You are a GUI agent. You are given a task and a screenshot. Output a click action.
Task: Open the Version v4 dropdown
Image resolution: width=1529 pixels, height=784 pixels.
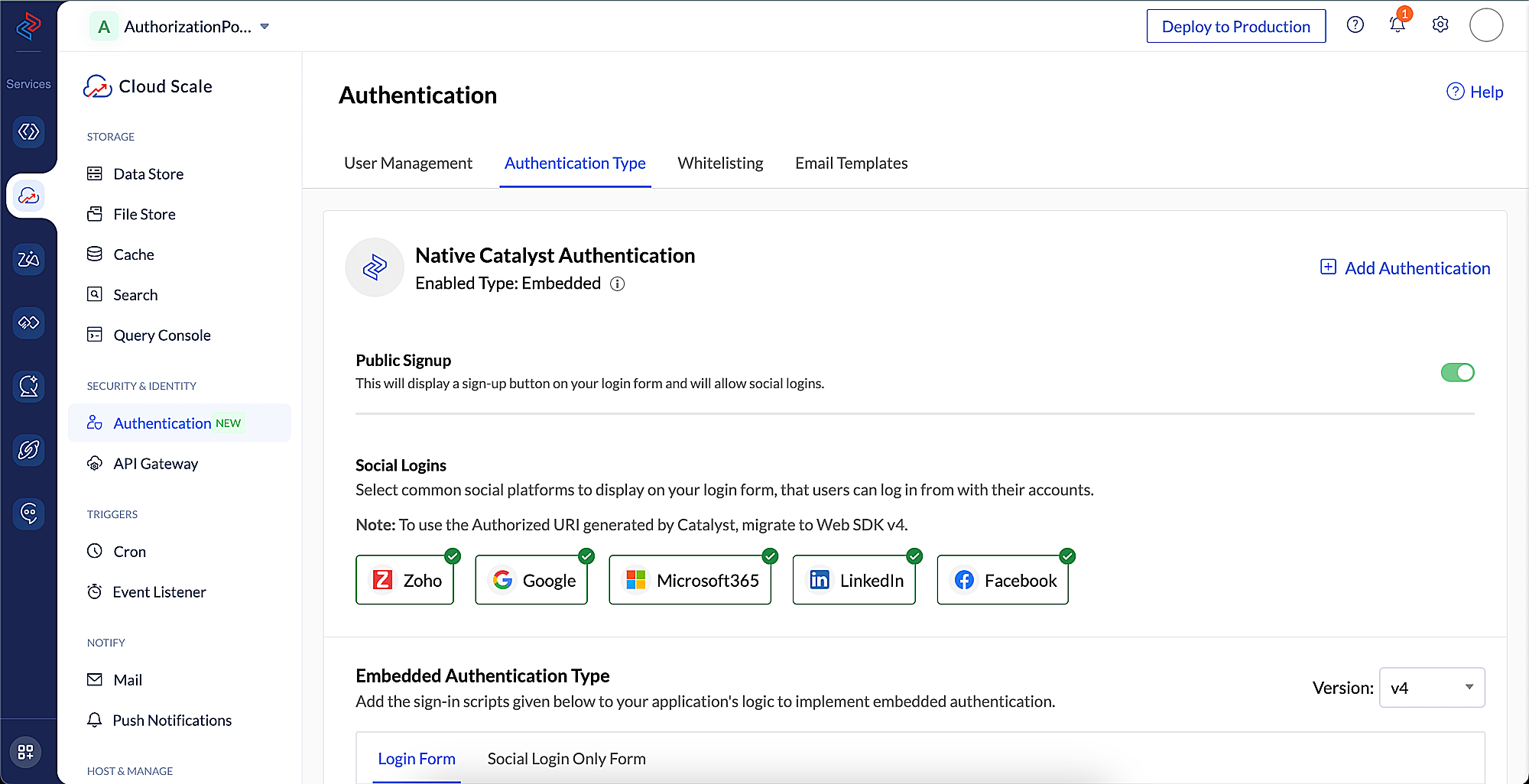tap(1432, 688)
